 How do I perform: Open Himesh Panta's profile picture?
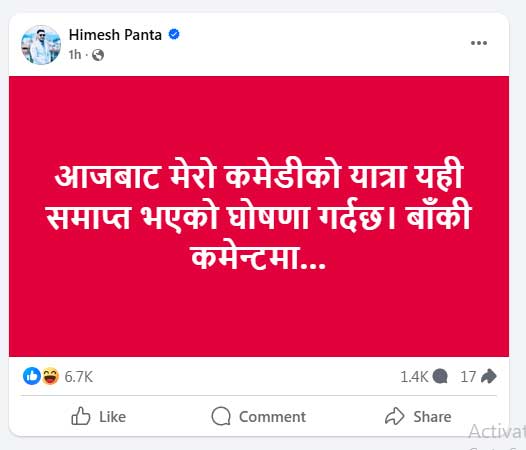click(41, 45)
